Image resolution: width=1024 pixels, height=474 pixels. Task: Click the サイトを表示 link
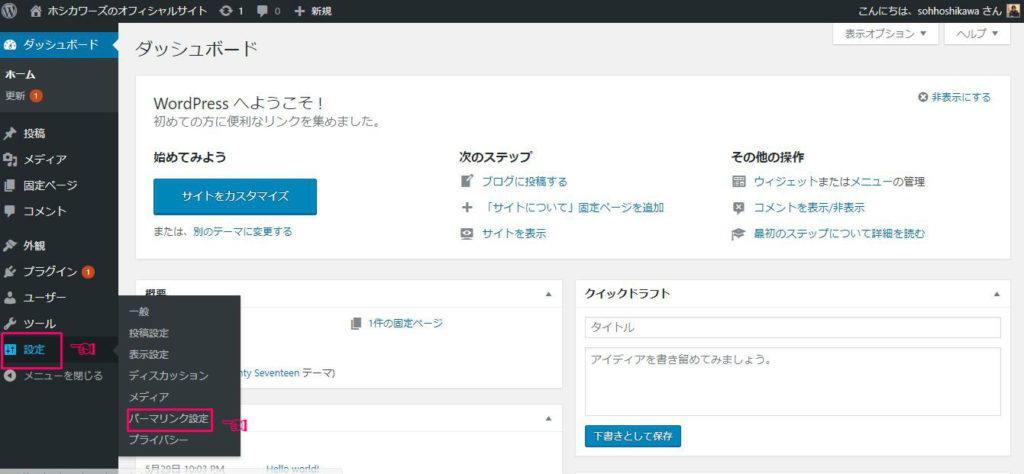pyautogui.click(x=514, y=233)
